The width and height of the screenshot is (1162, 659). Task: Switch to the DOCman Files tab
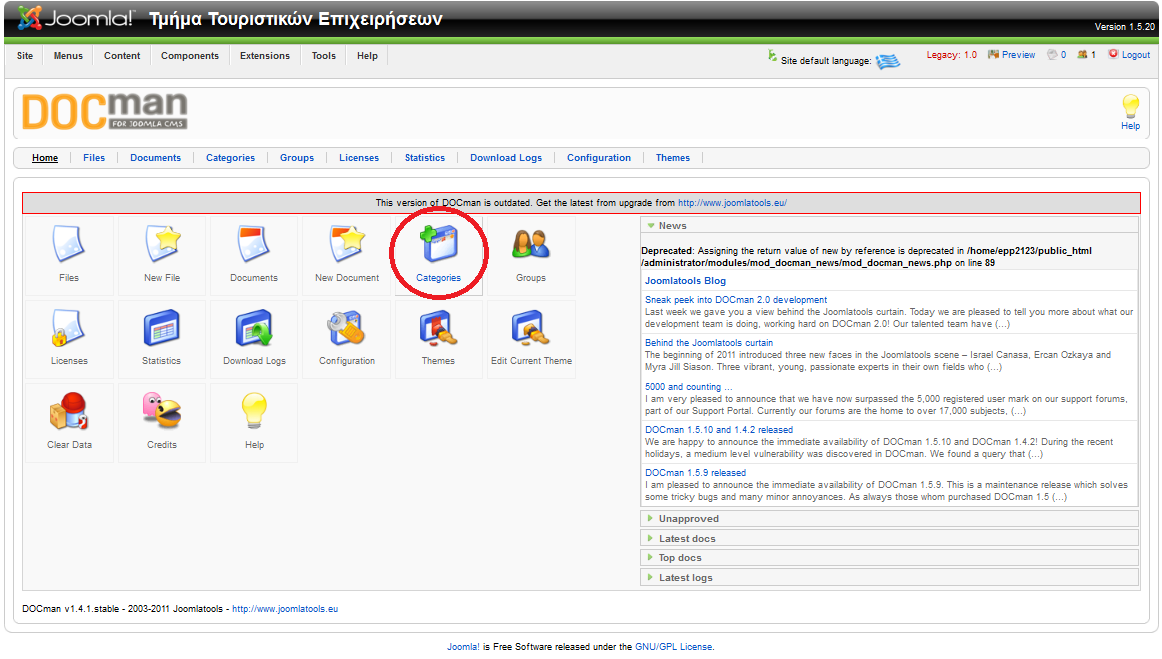(94, 158)
